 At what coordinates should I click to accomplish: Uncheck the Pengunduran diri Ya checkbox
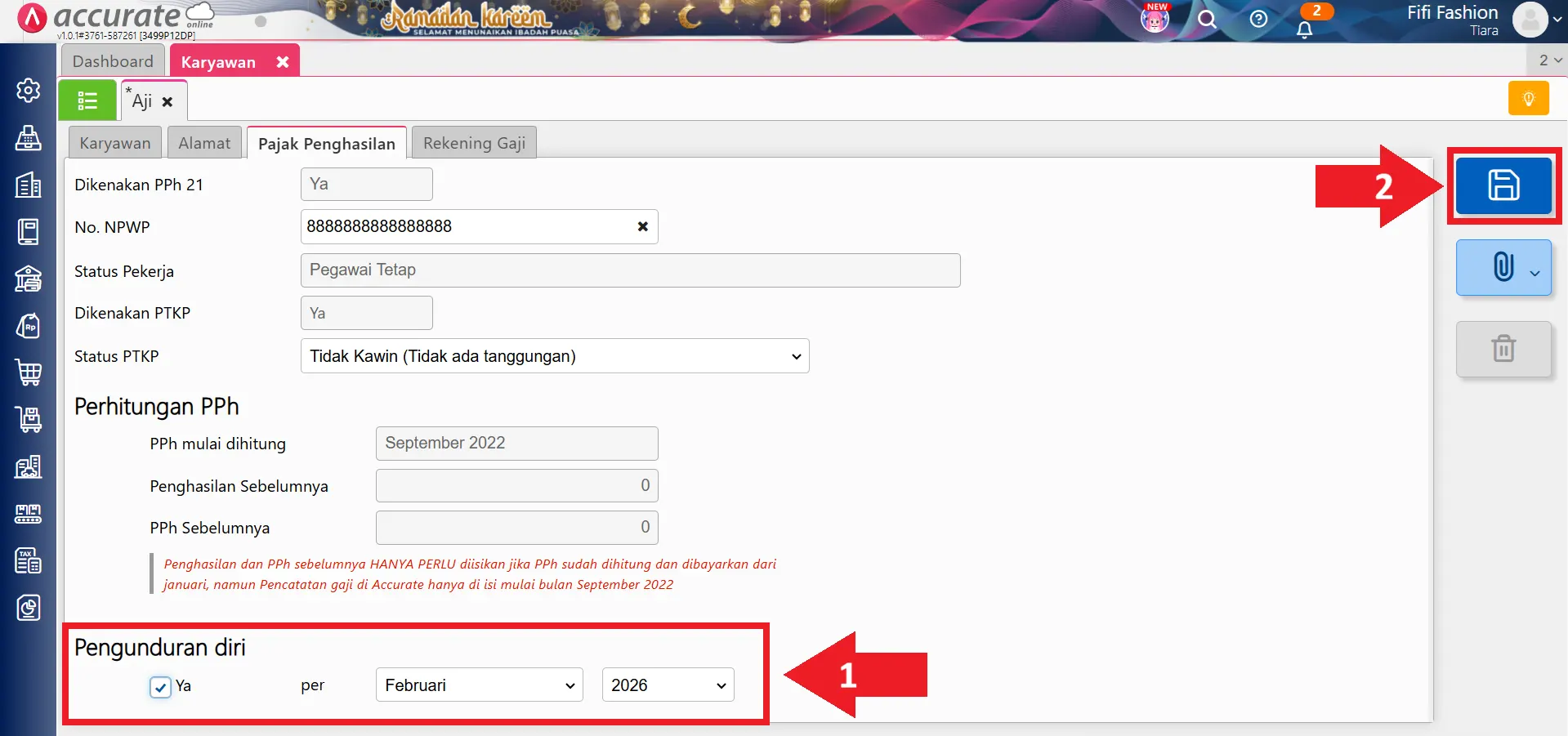click(160, 687)
